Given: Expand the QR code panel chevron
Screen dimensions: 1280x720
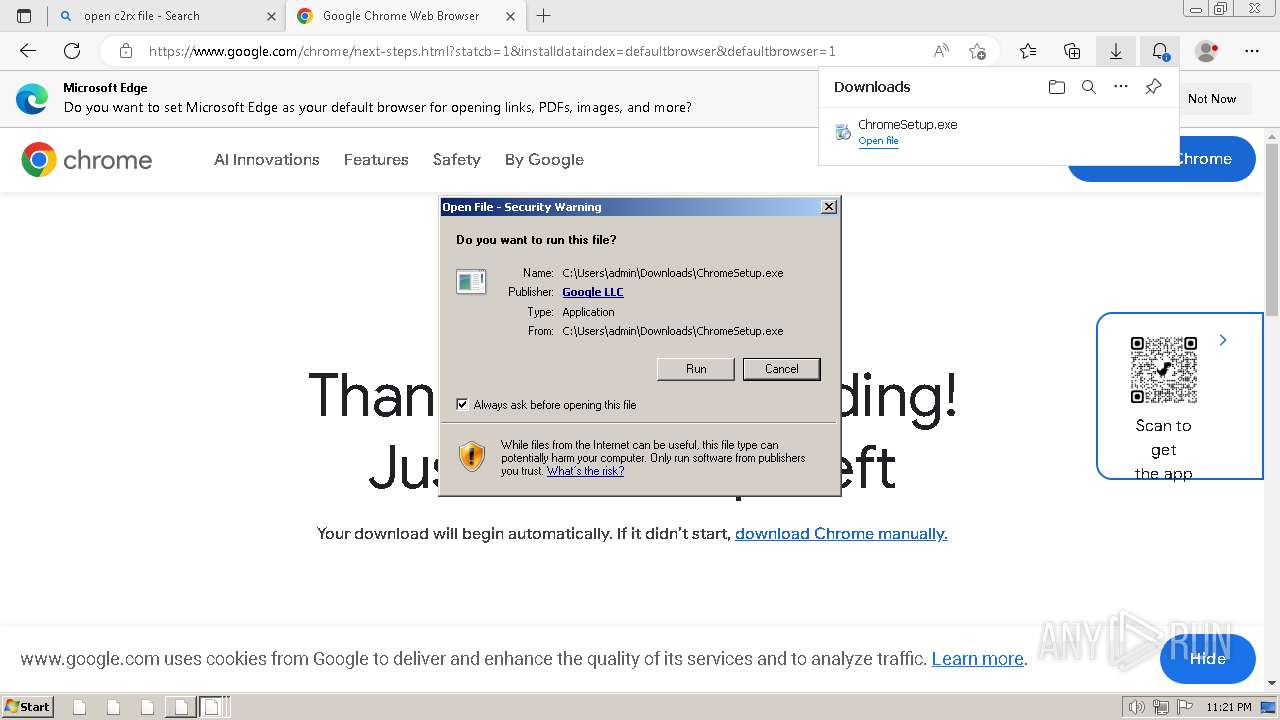Looking at the screenshot, I should [x=1223, y=341].
